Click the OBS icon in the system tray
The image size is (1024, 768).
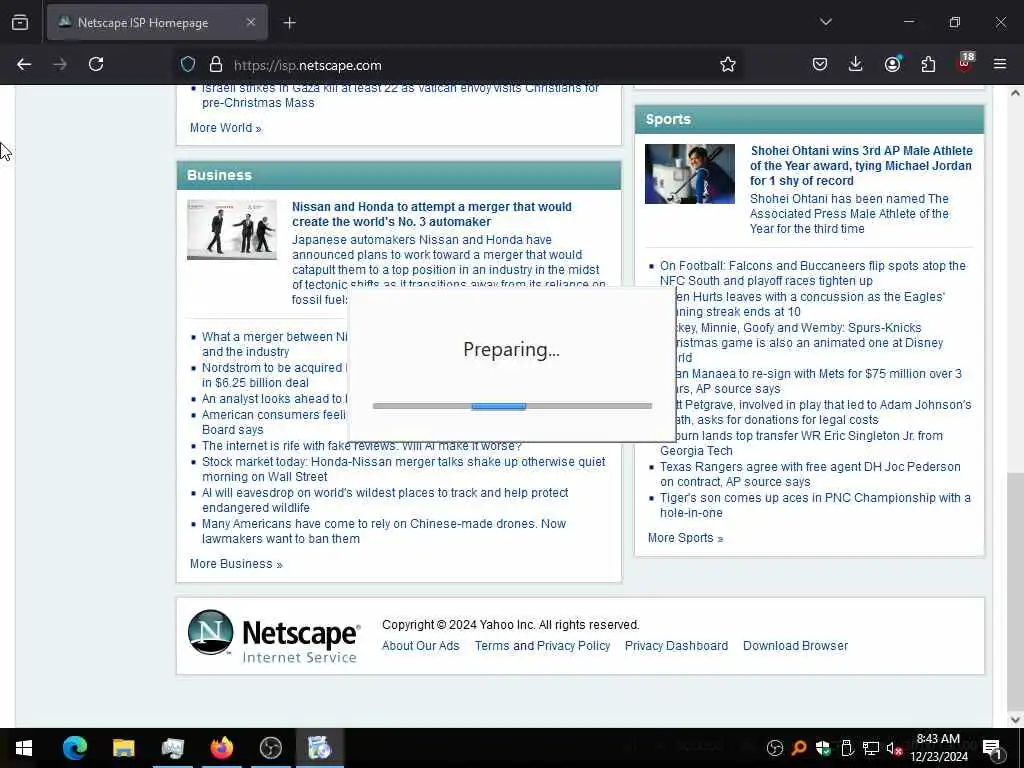click(x=775, y=748)
